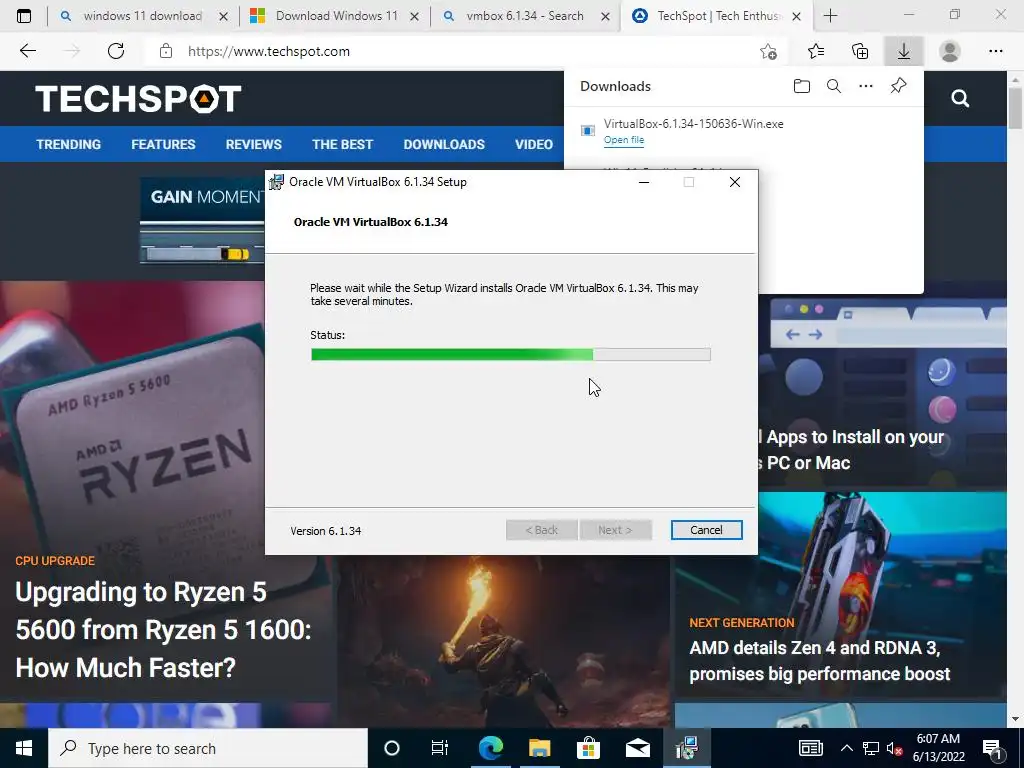
Task: Open the Edge profile avatar
Action: pos(950,51)
